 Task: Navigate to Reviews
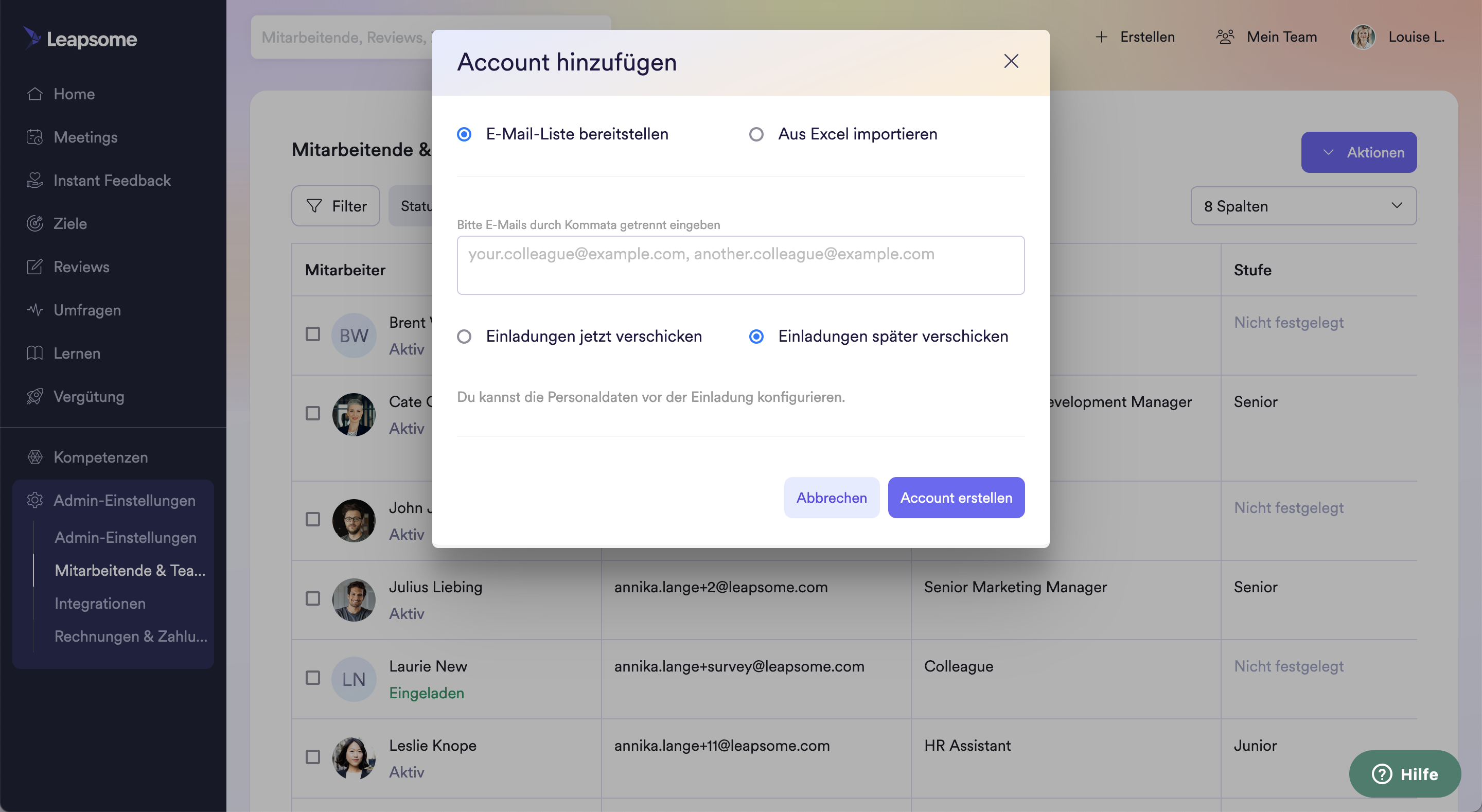[x=81, y=267]
